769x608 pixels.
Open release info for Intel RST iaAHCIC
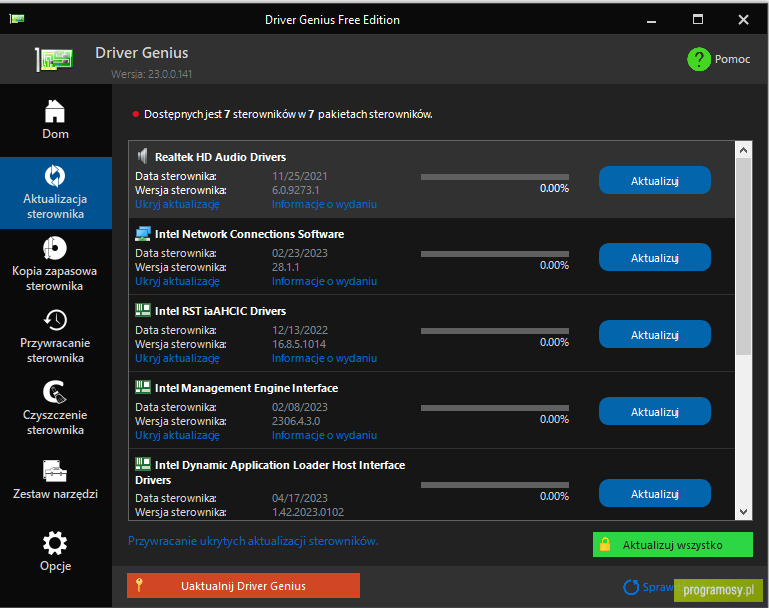pyautogui.click(x=324, y=358)
